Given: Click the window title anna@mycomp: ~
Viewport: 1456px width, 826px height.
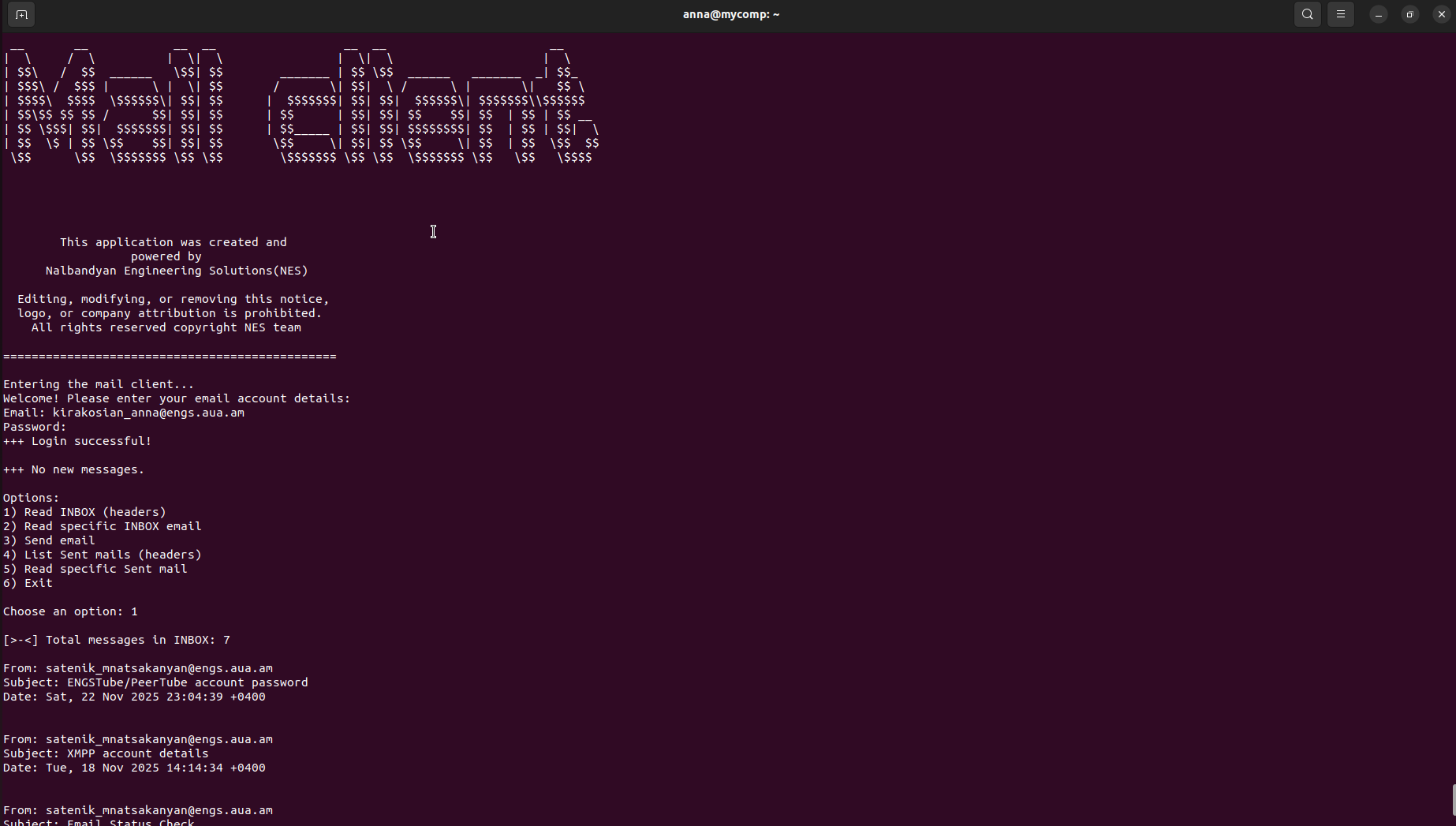Looking at the screenshot, I should pos(730,15).
